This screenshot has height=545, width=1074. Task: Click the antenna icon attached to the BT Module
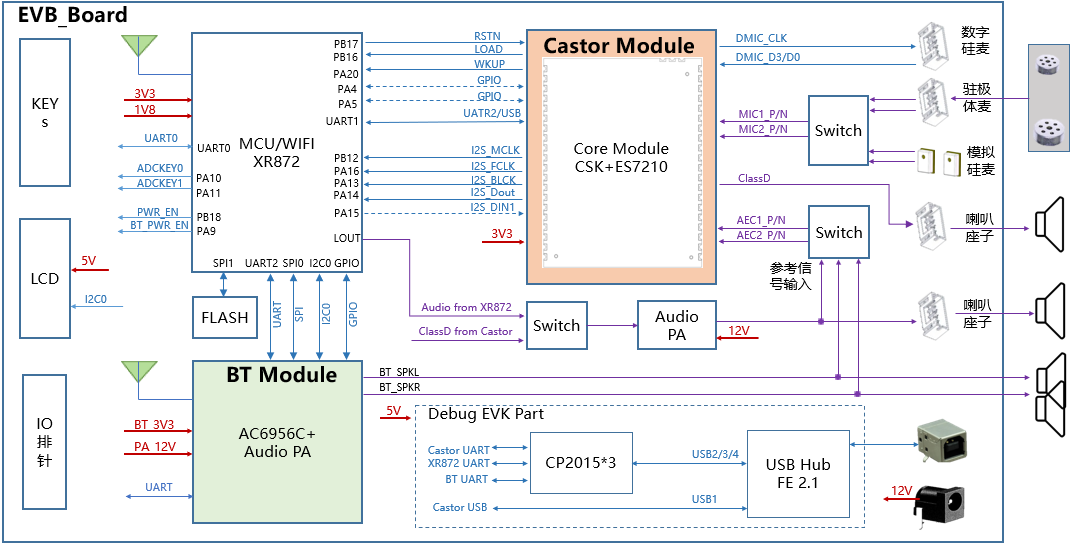(x=139, y=372)
